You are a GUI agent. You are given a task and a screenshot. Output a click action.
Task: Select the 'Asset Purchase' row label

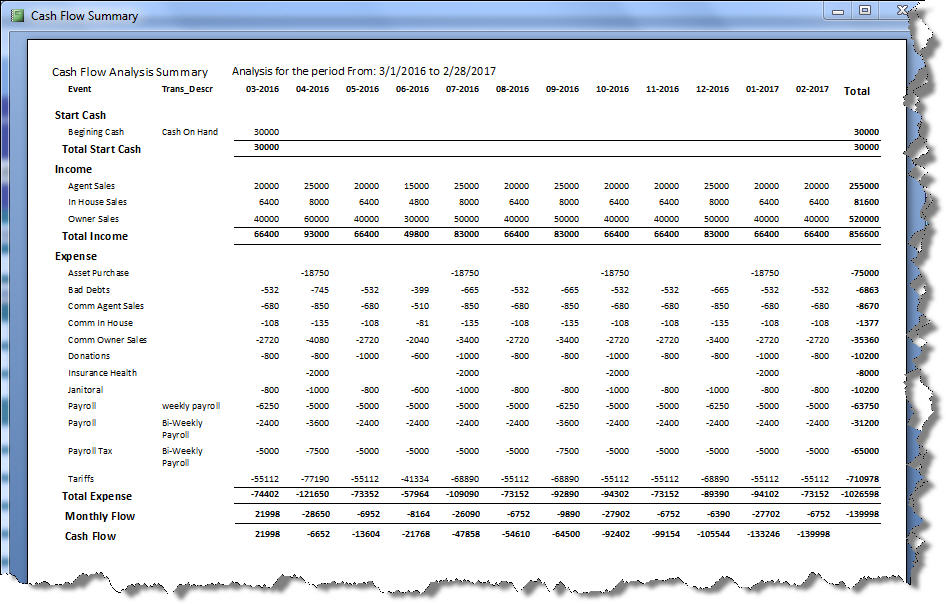98,273
